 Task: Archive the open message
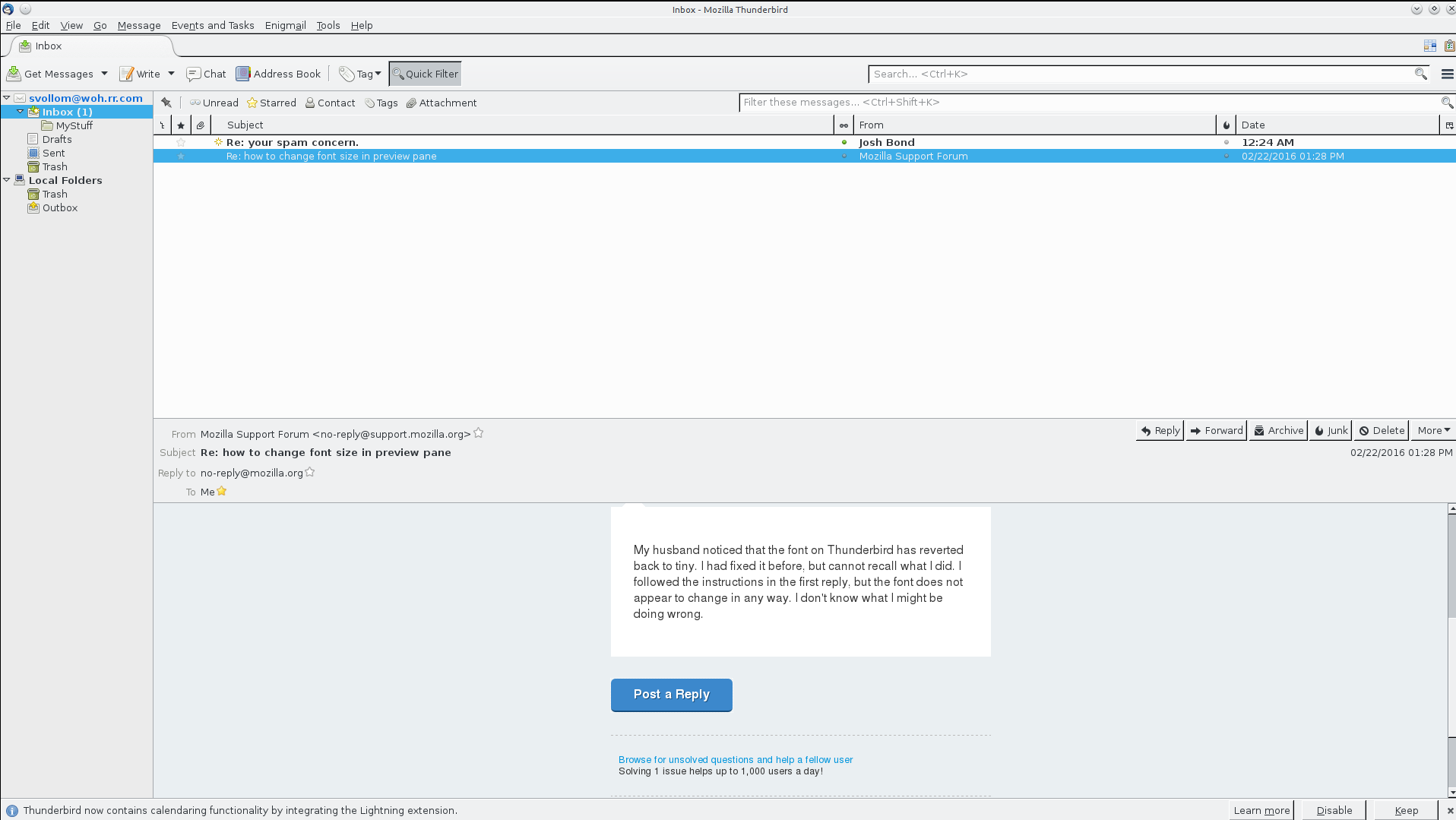point(1278,430)
